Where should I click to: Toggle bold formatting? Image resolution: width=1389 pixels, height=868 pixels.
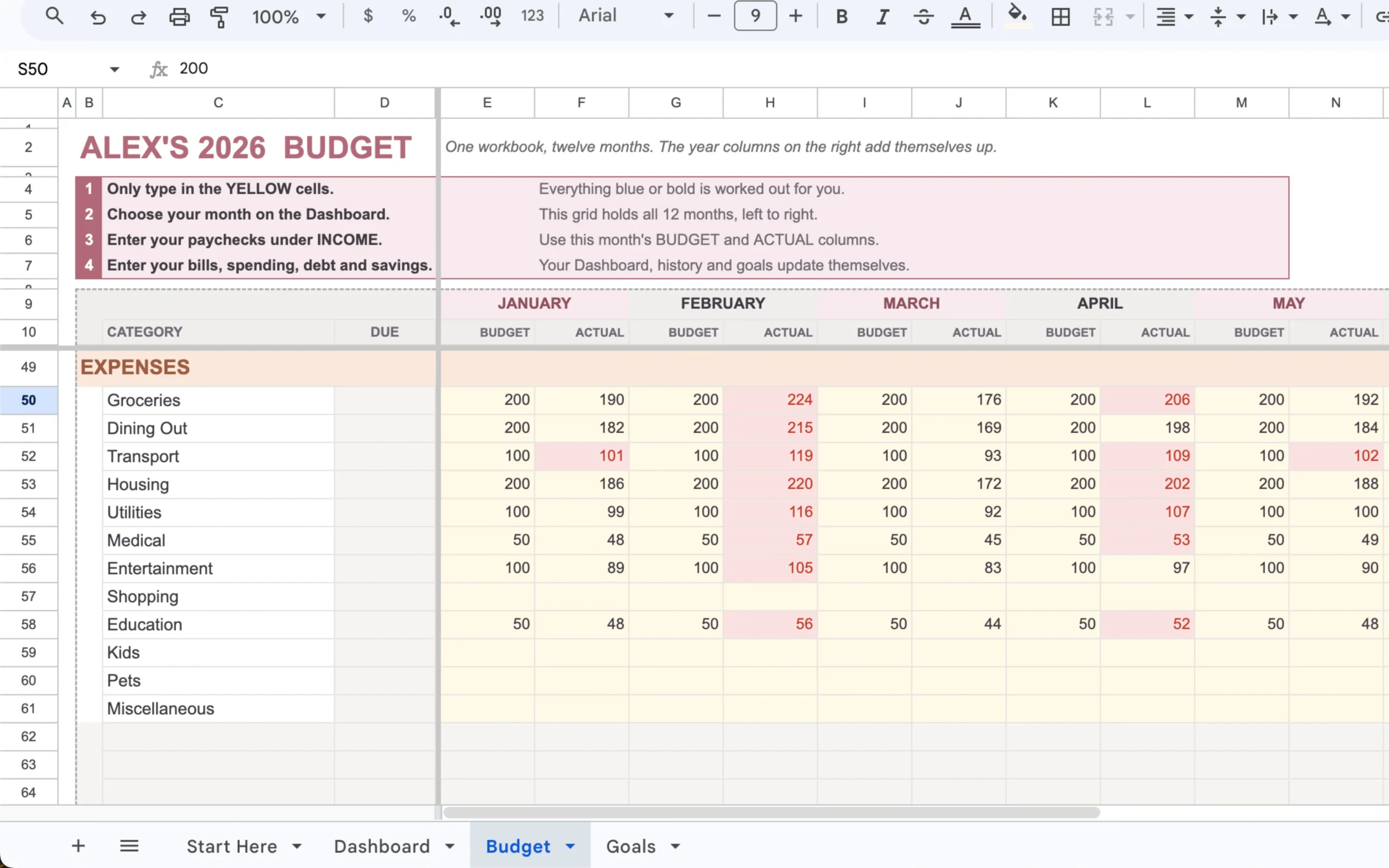(x=842, y=17)
